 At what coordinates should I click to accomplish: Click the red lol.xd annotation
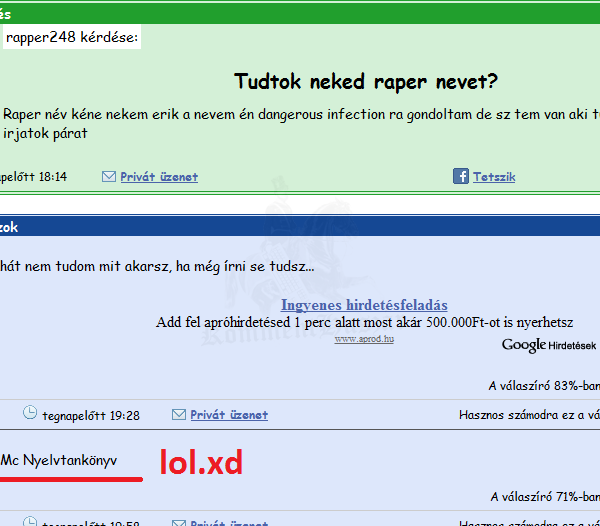(x=202, y=461)
